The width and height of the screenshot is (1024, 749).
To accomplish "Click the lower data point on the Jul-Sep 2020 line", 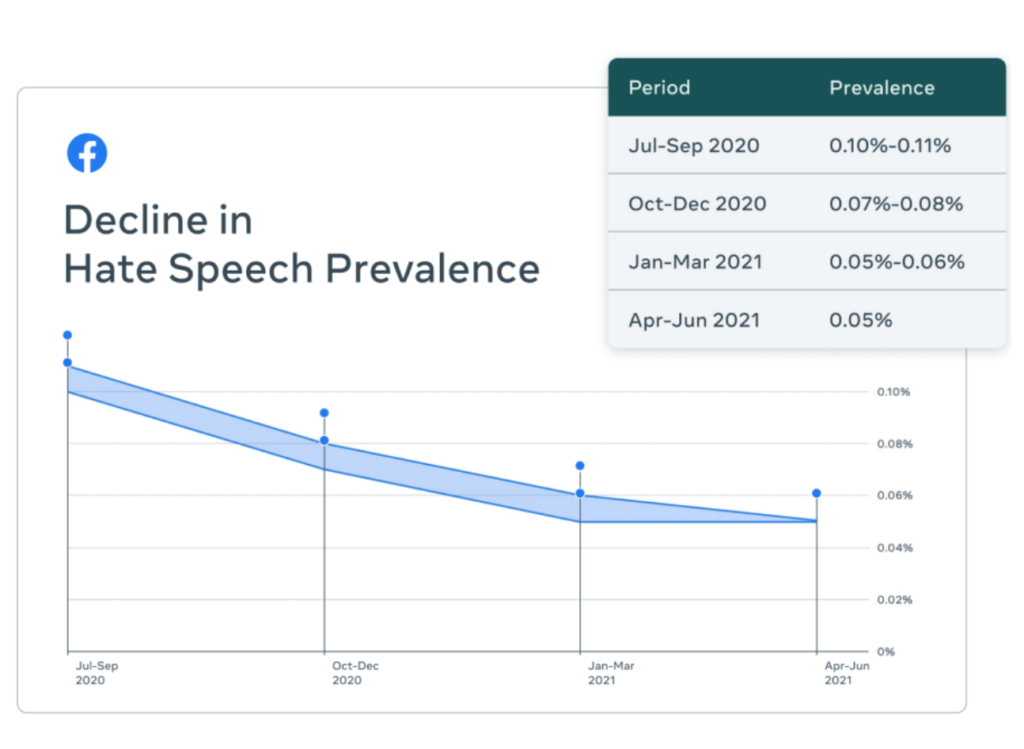I will pyautogui.click(x=67, y=362).
